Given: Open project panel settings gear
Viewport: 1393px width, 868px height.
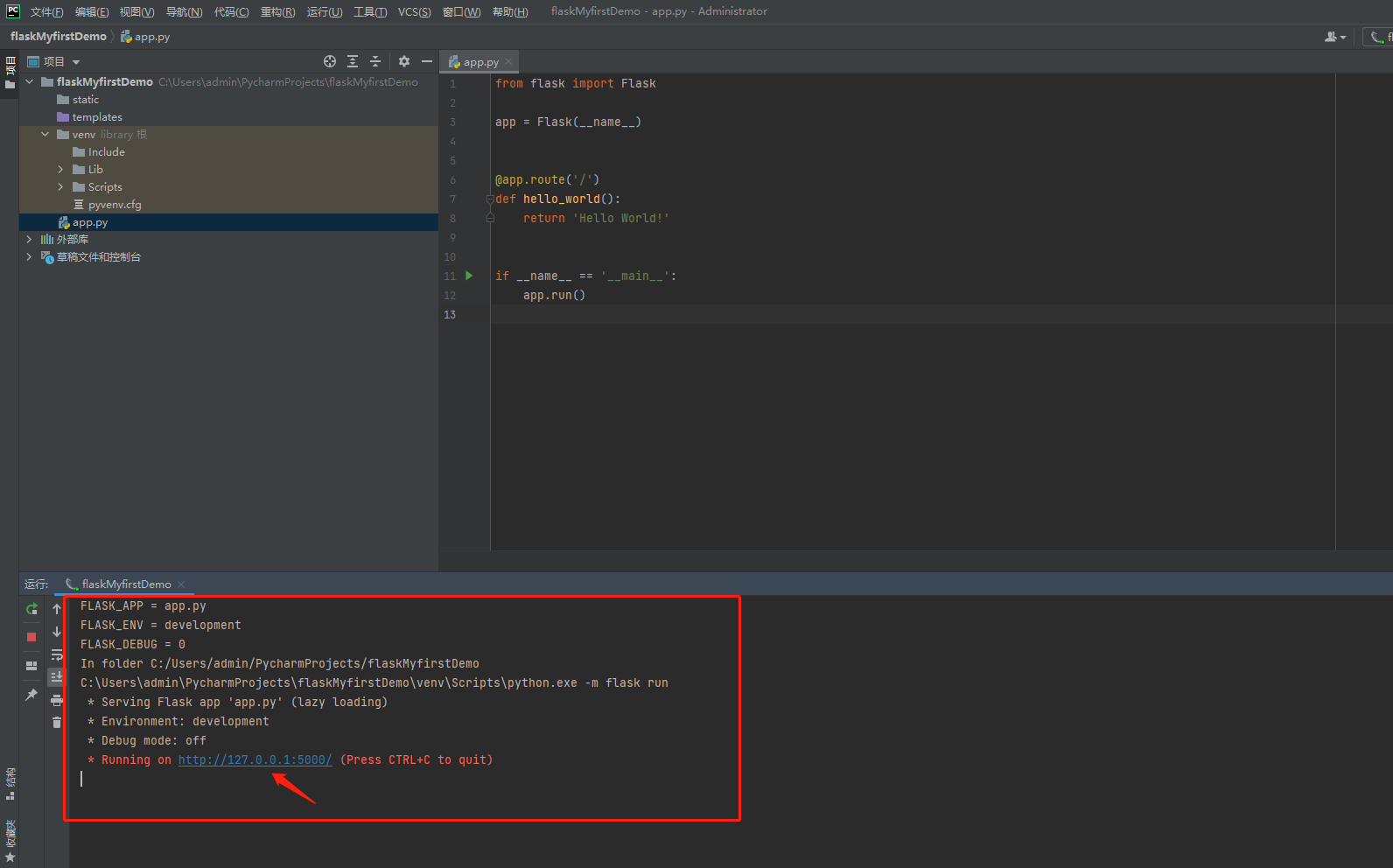Looking at the screenshot, I should pos(404,61).
